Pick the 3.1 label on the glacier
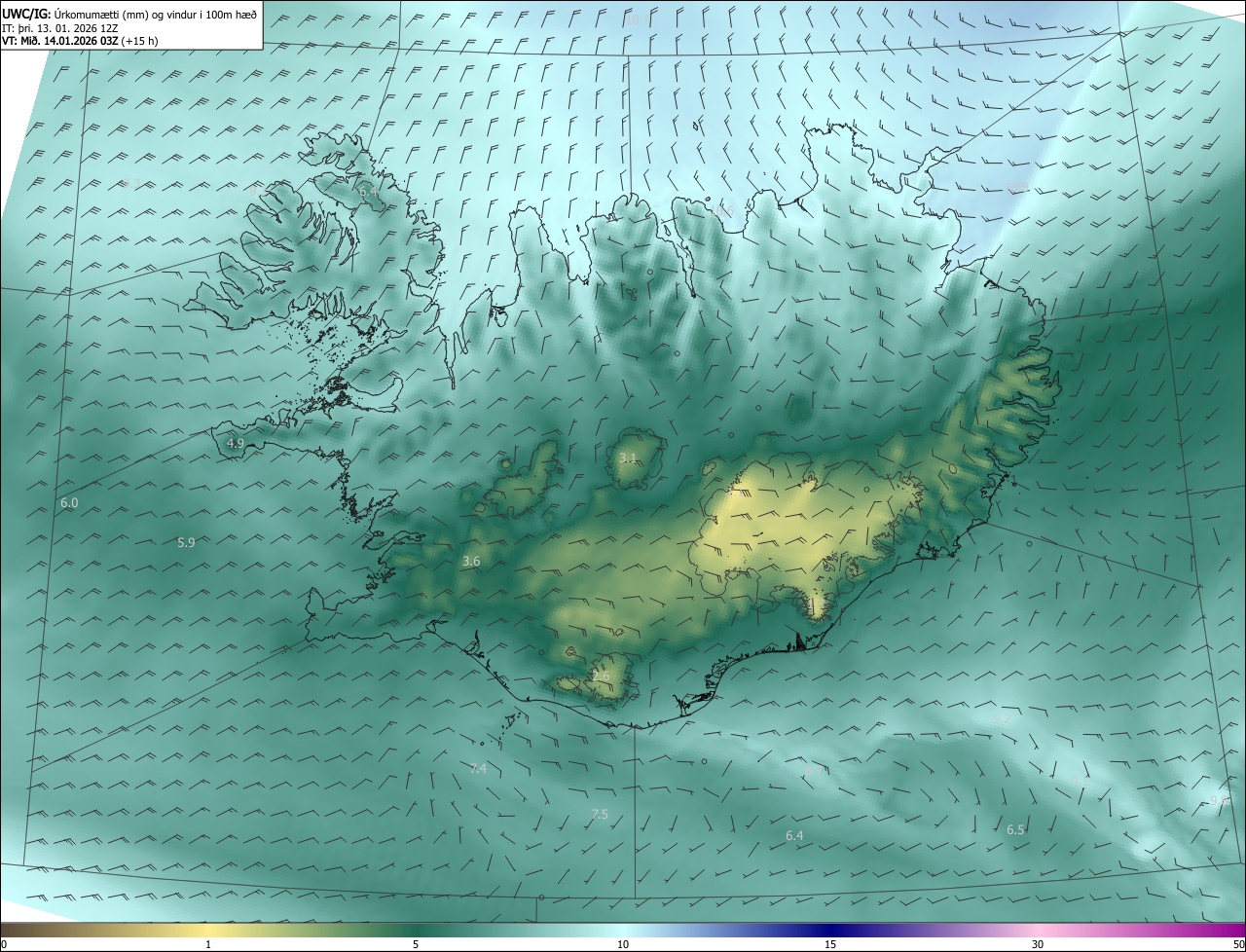Viewport: 1246px width, 952px height. 628,458
